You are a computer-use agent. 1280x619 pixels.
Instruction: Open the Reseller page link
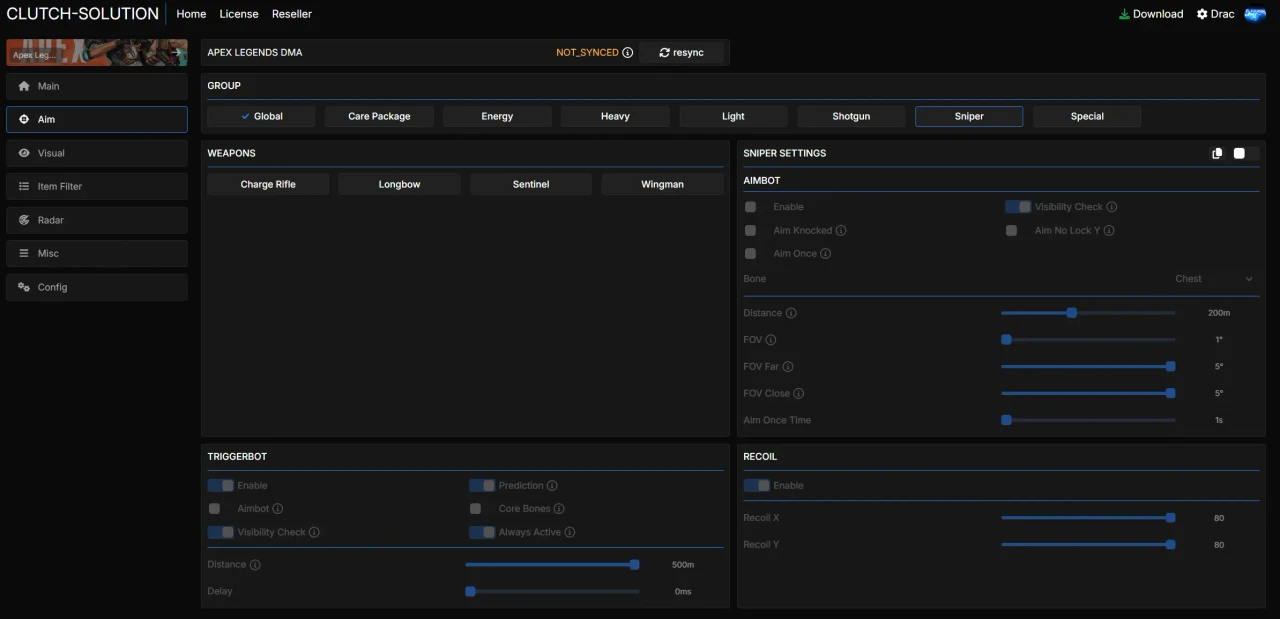pos(292,14)
